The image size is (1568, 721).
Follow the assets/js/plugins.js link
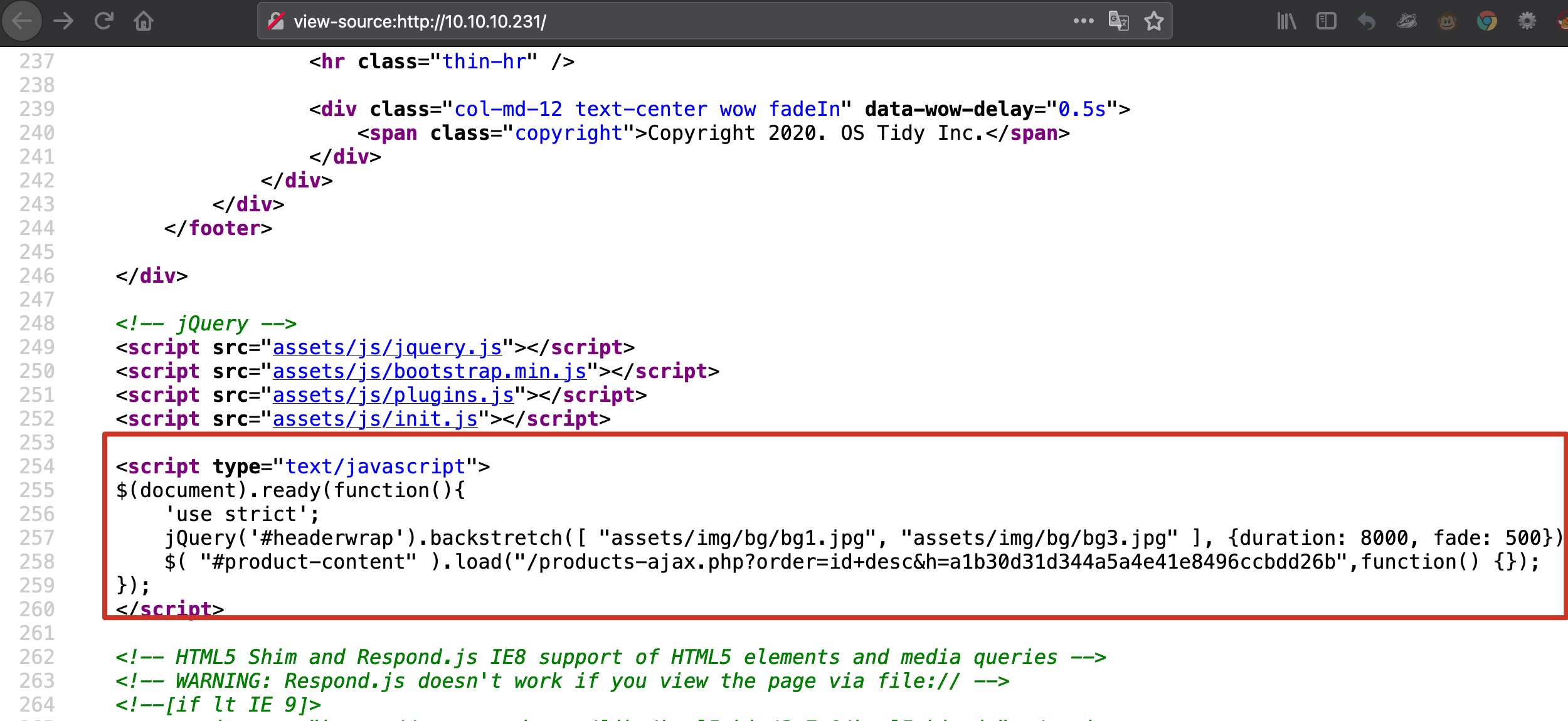pyautogui.click(x=393, y=395)
